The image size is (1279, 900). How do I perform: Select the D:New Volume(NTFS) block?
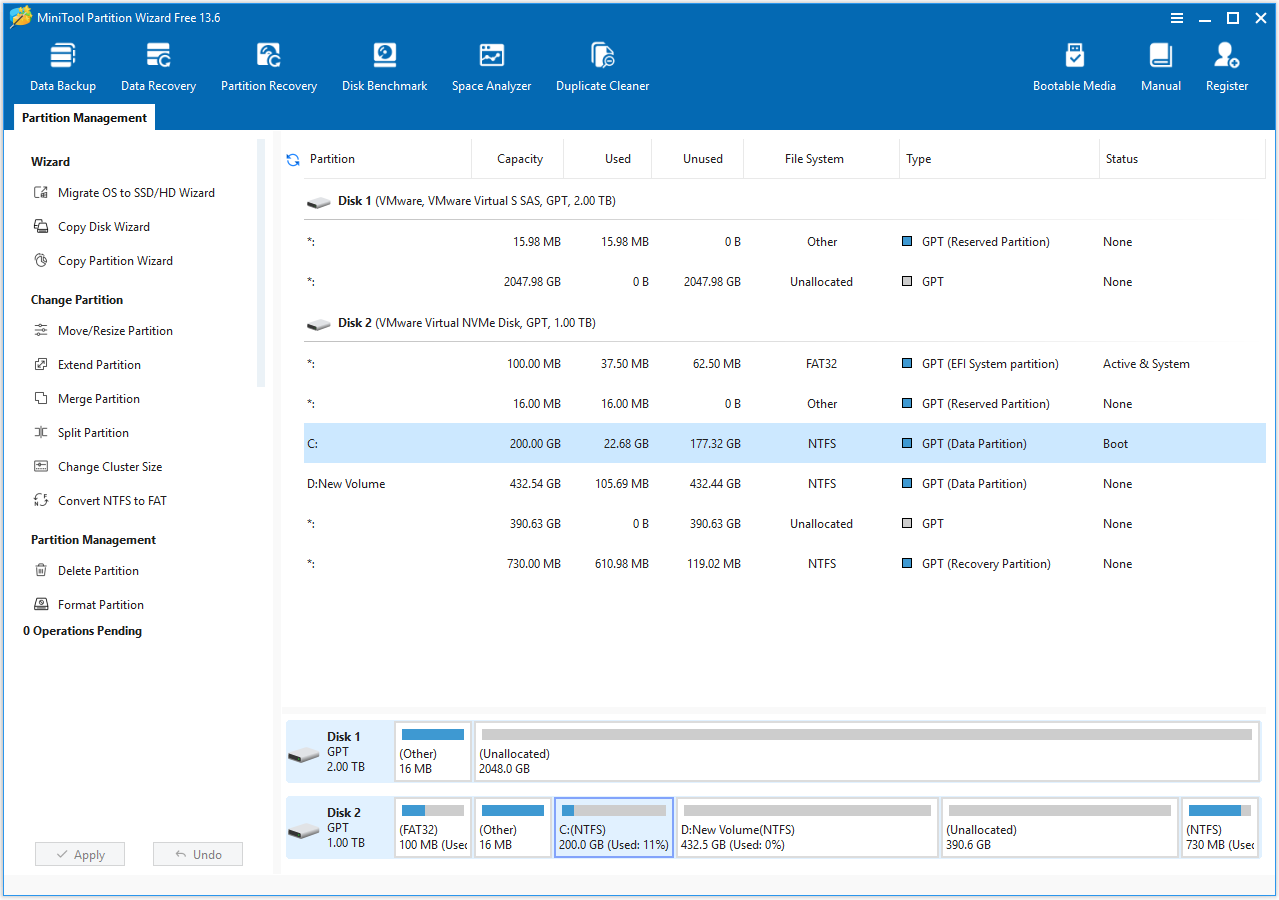(x=808, y=827)
